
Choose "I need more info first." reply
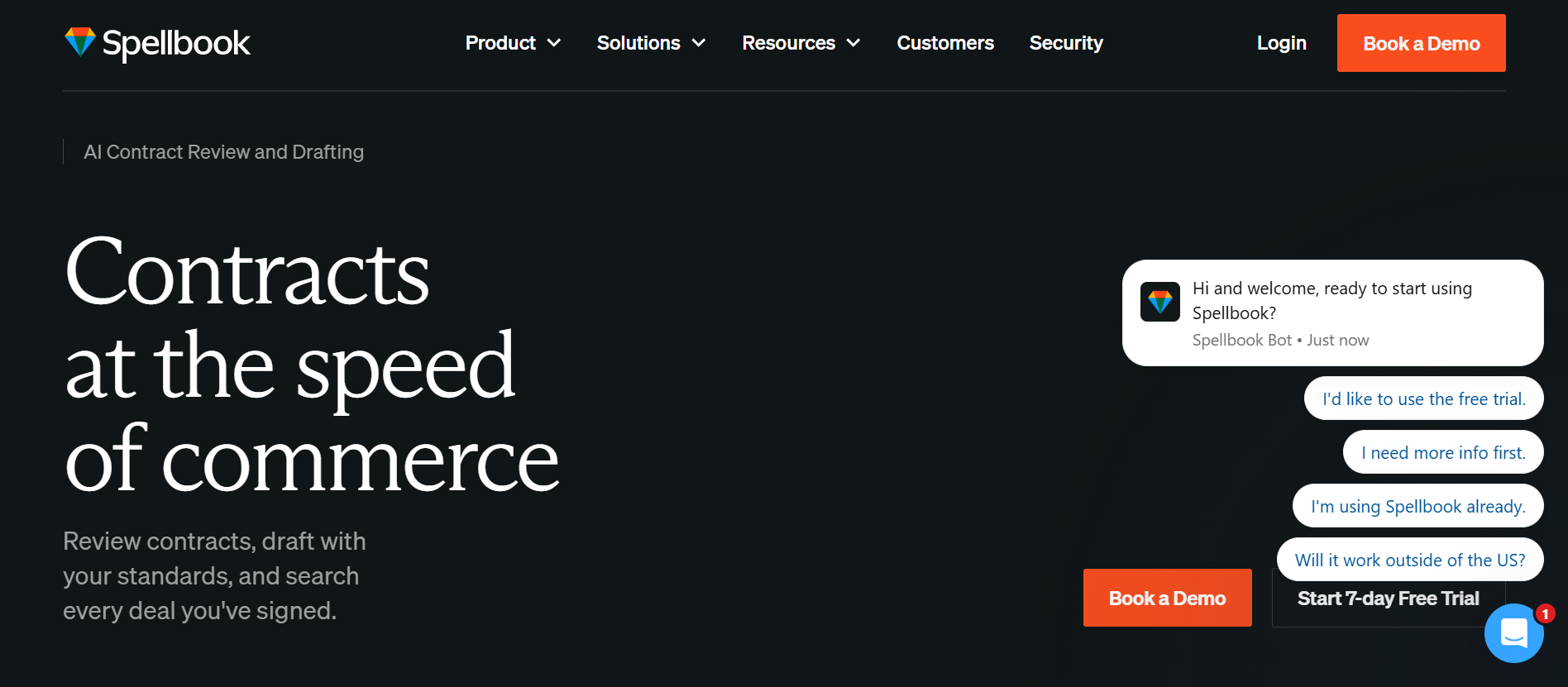coord(1443,452)
